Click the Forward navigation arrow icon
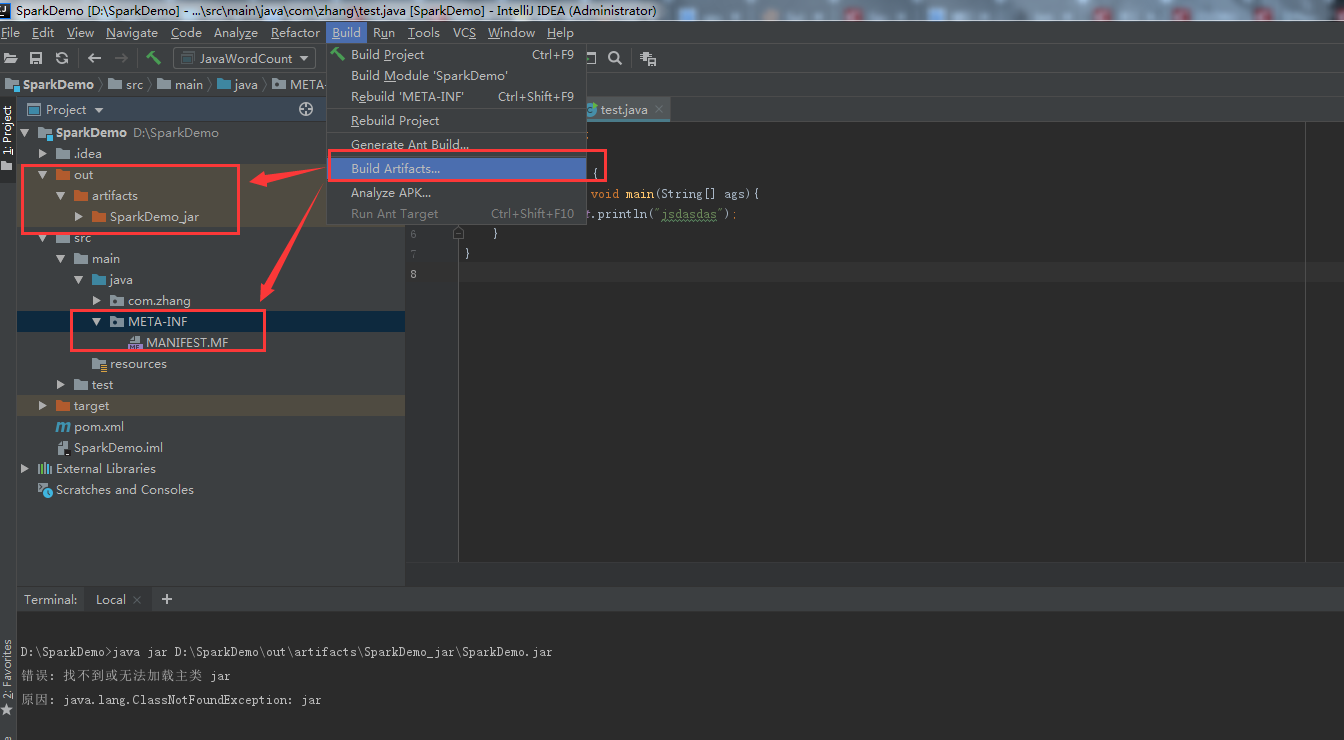 (120, 58)
